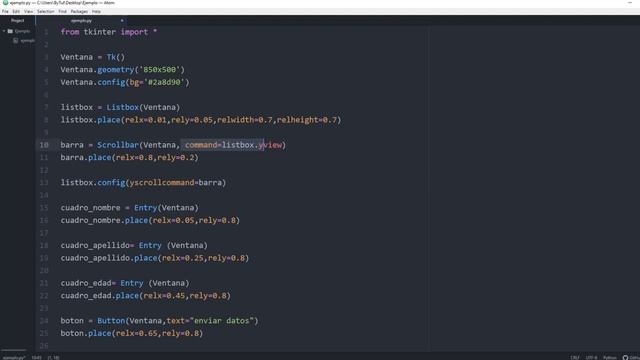Click line number 25 in the gutter
The height and width of the screenshot is (360, 640).
click(x=44, y=333)
